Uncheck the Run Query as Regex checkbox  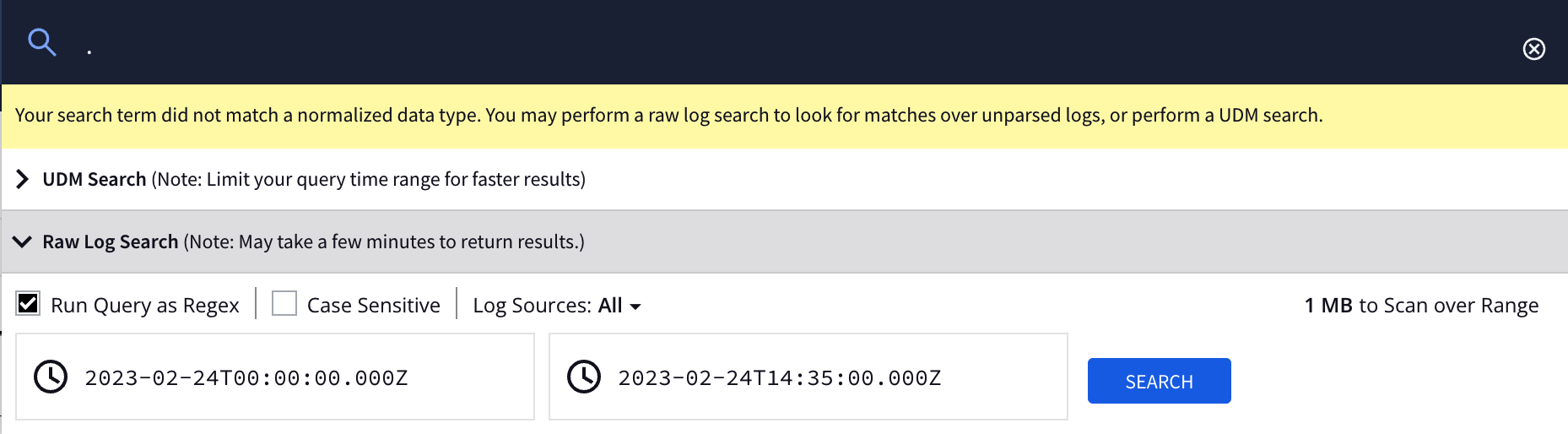click(x=28, y=303)
